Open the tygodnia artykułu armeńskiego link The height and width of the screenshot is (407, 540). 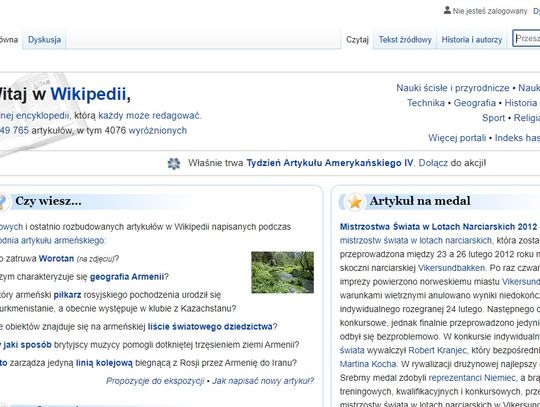[x=52, y=240]
